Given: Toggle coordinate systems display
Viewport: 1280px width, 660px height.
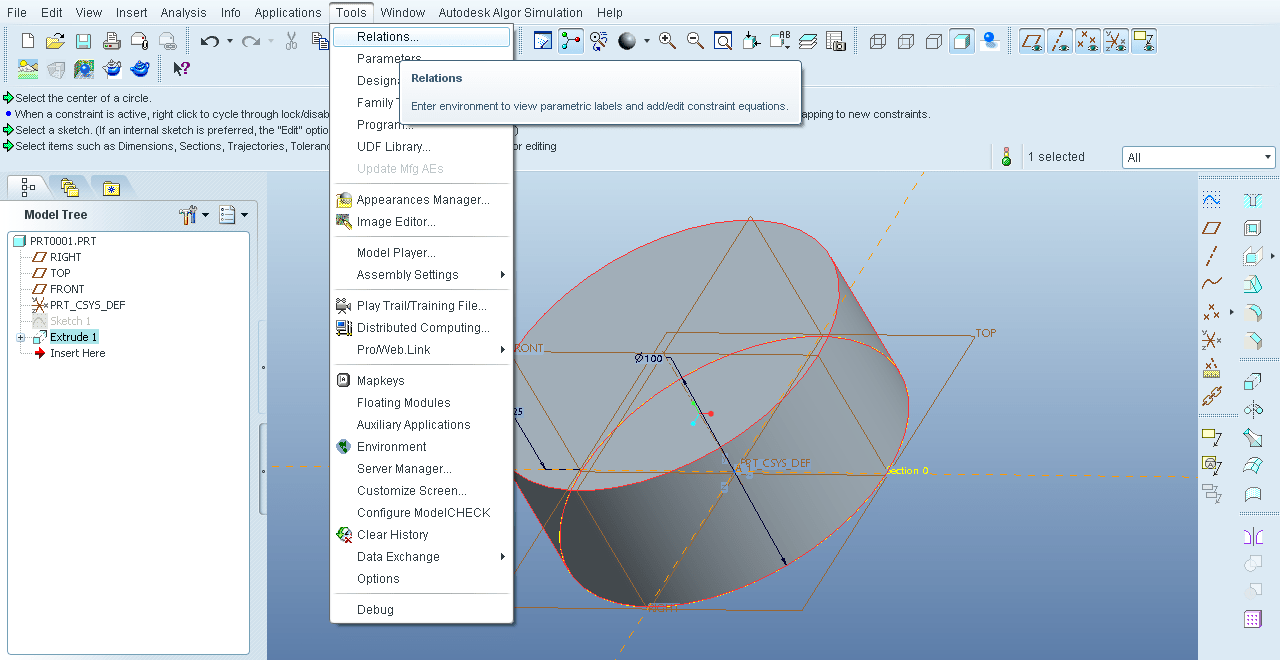Looking at the screenshot, I should tap(1116, 41).
